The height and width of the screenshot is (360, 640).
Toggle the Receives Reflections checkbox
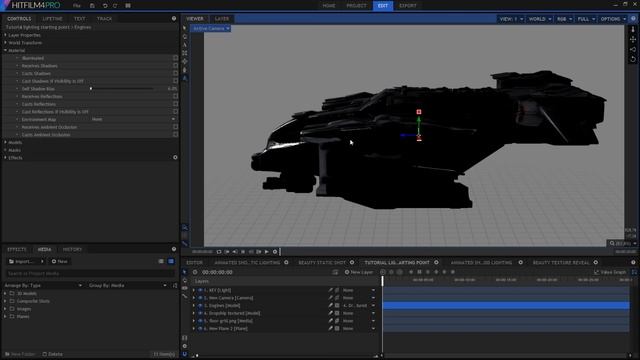coord(176,96)
